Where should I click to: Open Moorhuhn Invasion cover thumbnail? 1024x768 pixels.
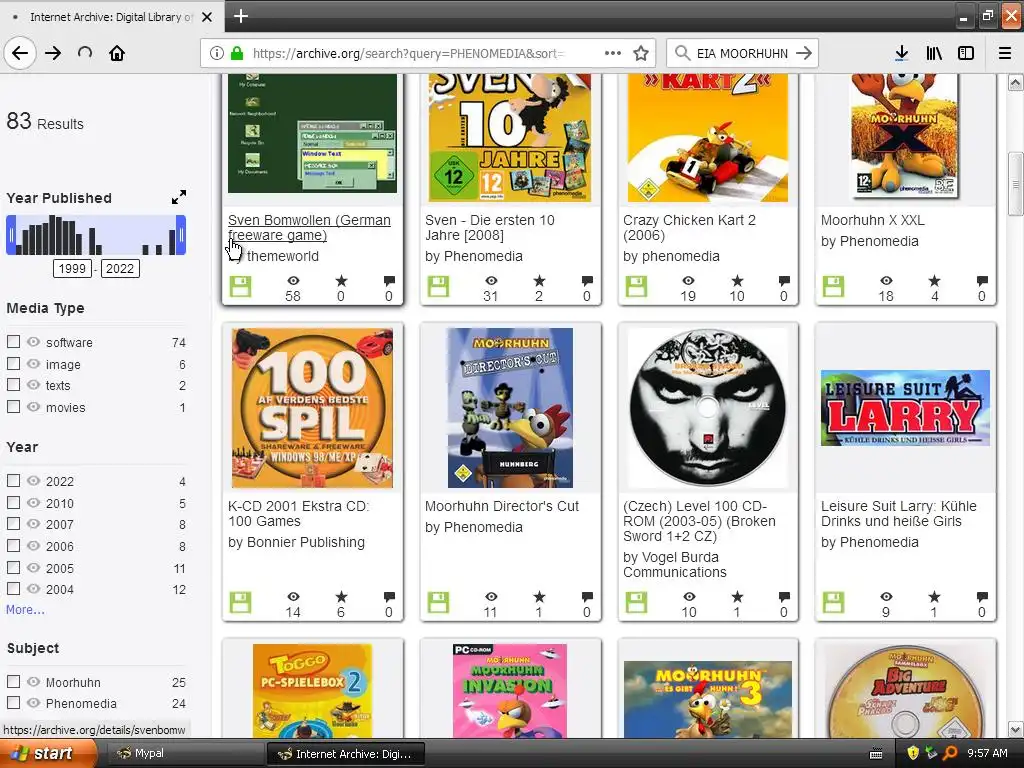[x=510, y=690]
